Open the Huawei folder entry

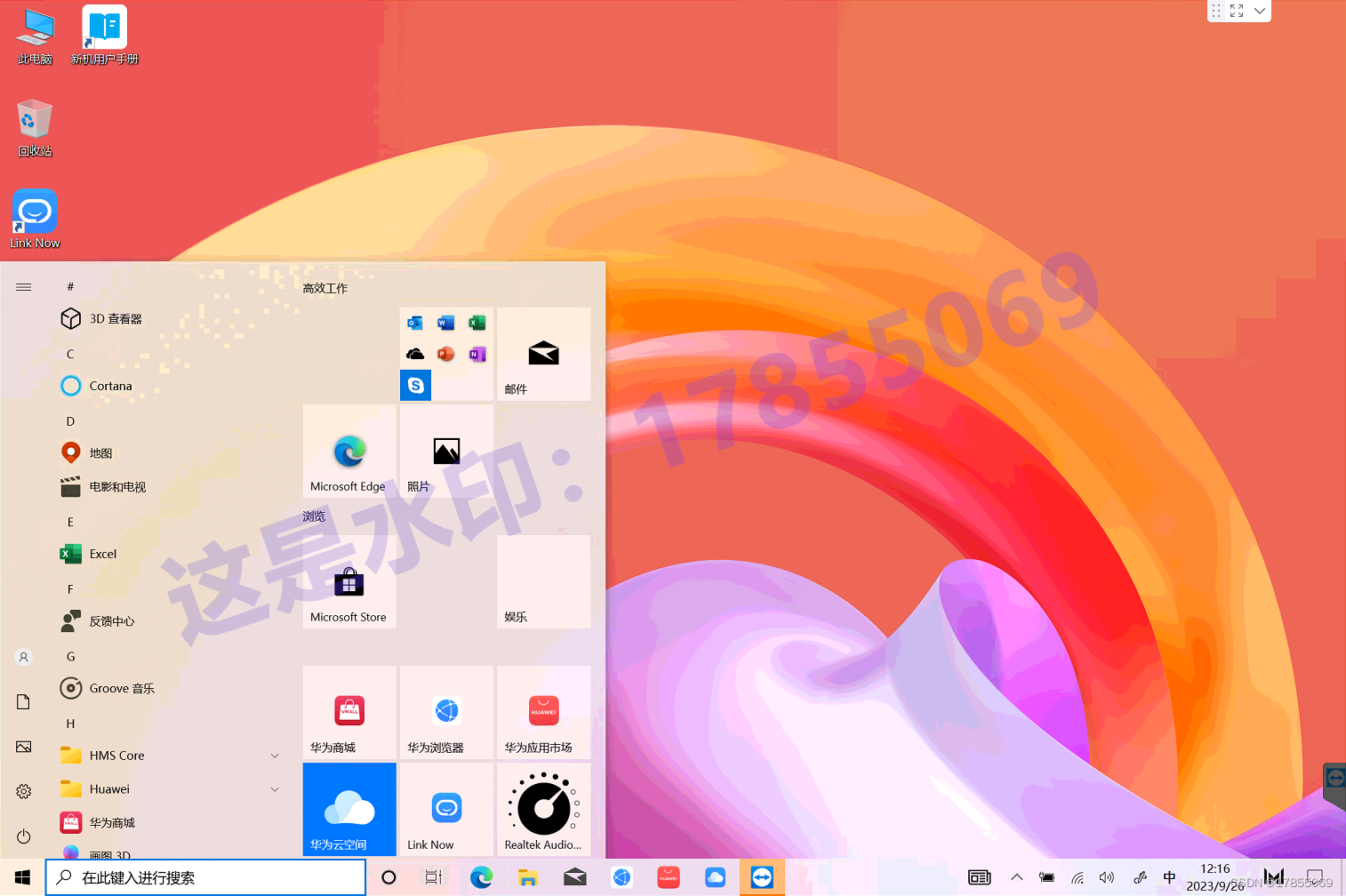[x=169, y=789]
